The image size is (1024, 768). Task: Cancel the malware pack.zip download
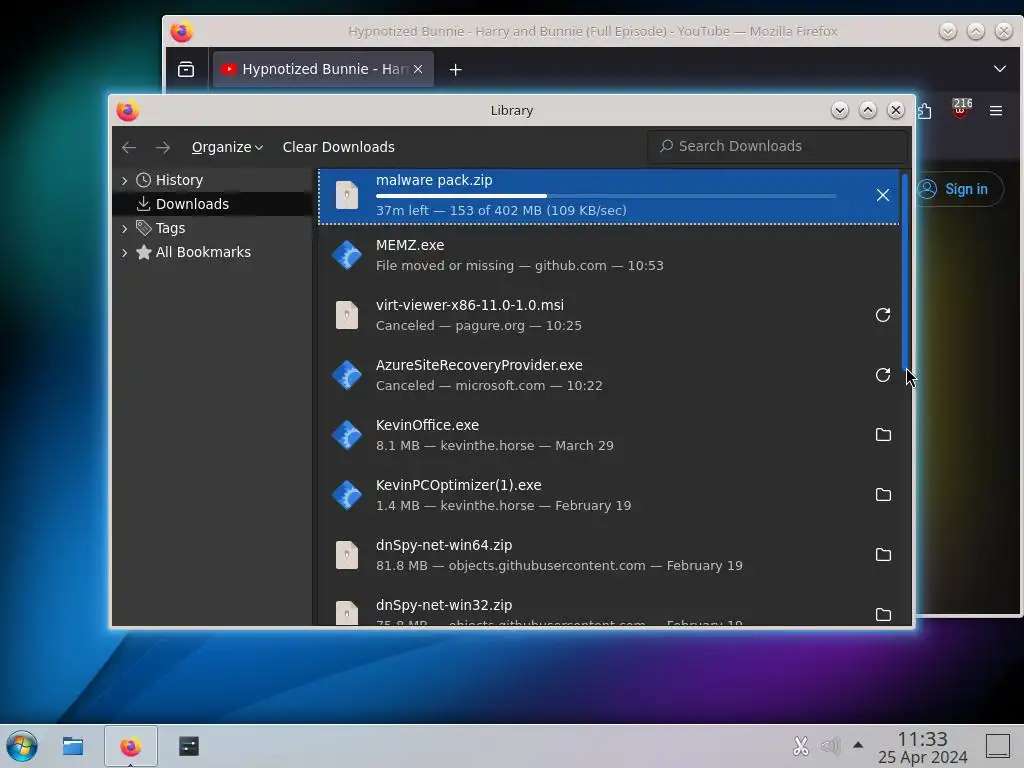882,195
